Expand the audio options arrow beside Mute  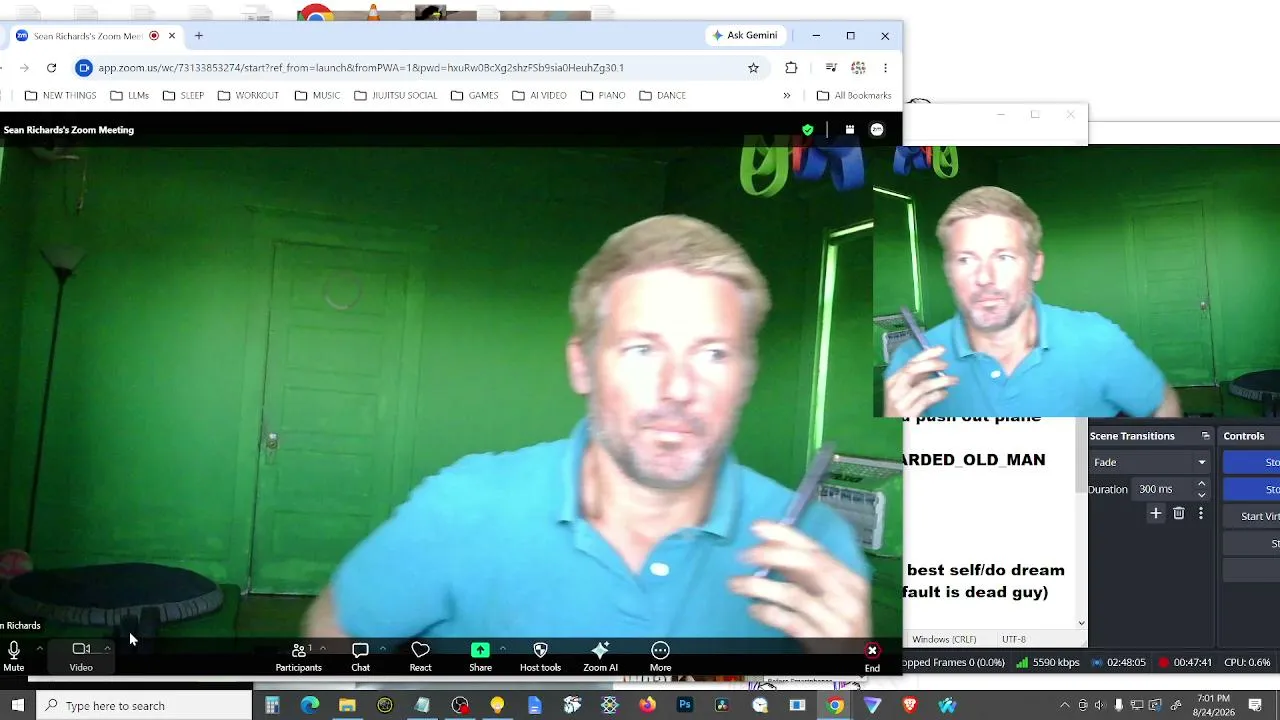[39, 649]
